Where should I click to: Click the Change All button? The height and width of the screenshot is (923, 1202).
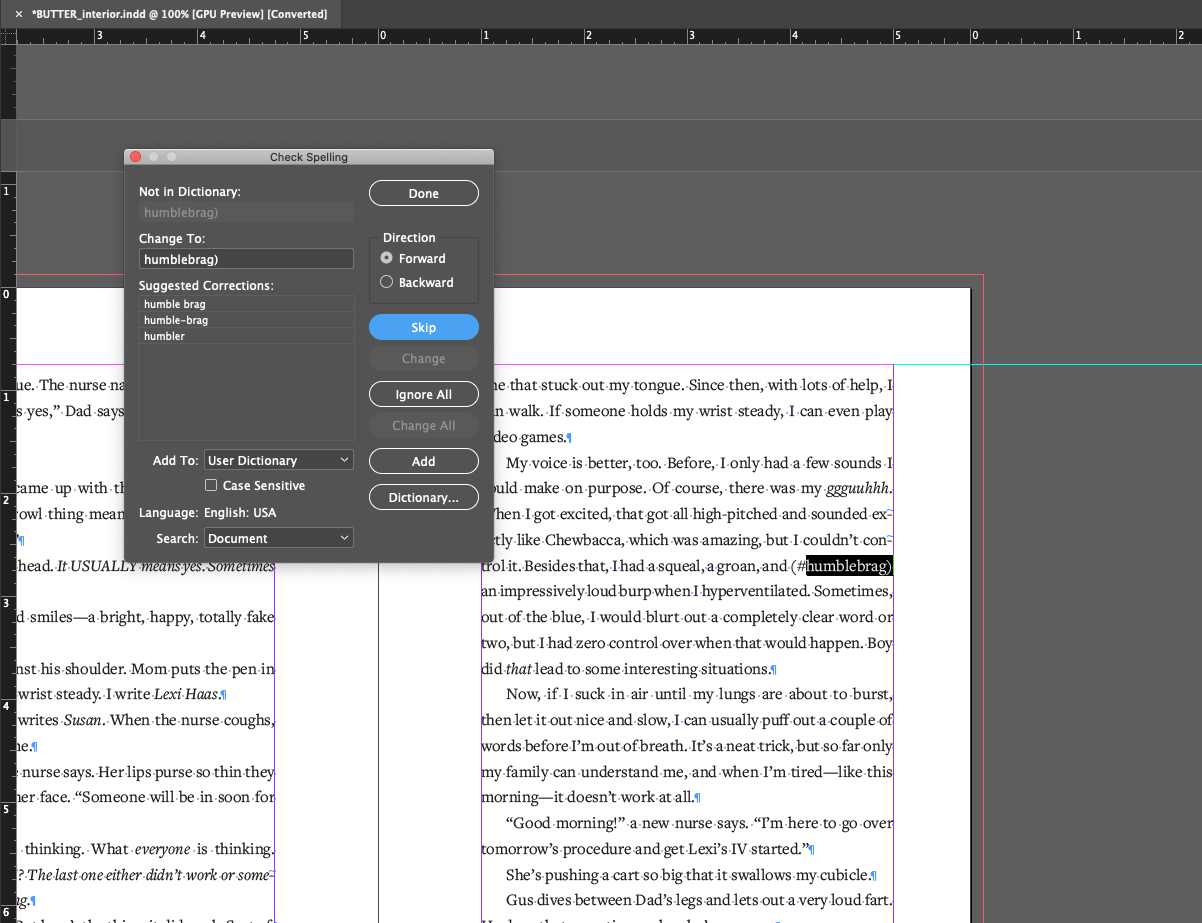tap(423, 425)
